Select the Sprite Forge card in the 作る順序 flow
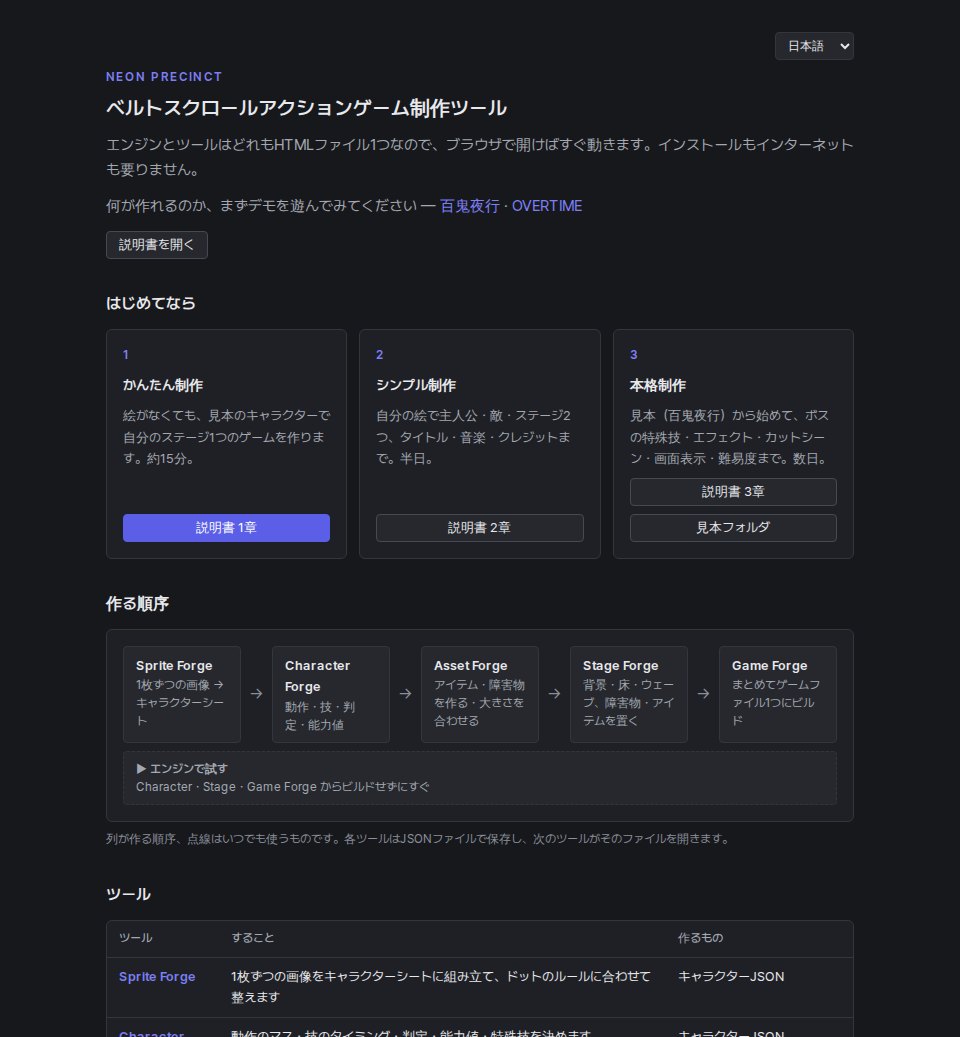Screen dimensions: 960x1037 click(182, 694)
